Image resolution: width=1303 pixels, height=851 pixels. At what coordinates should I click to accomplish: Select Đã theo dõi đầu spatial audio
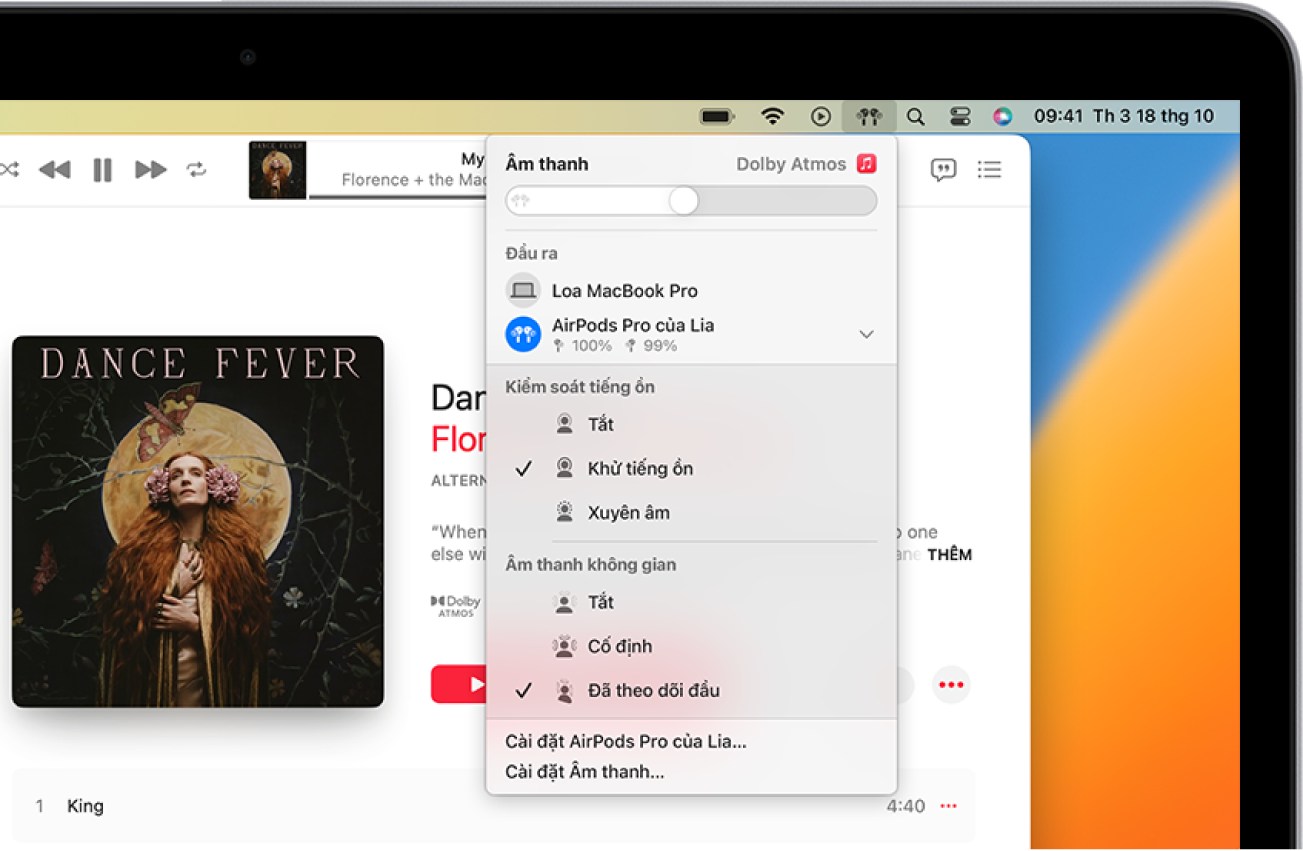[691, 690]
